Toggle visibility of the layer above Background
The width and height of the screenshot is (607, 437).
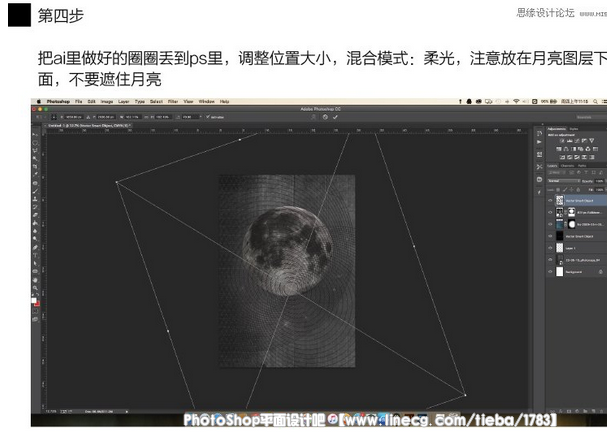point(550,260)
